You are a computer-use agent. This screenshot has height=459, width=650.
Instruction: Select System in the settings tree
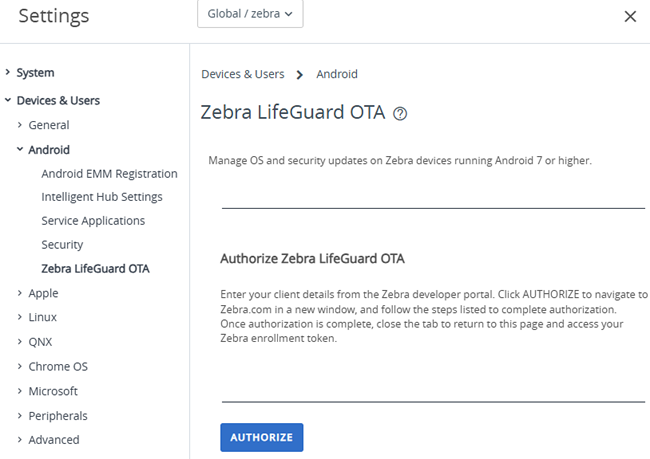35,73
